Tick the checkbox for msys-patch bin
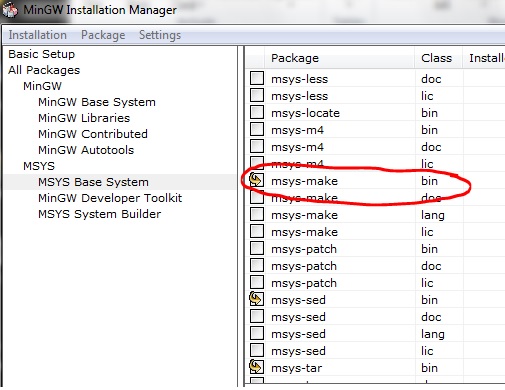This screenshot has width=505, height=390. [x=257, y=248]
